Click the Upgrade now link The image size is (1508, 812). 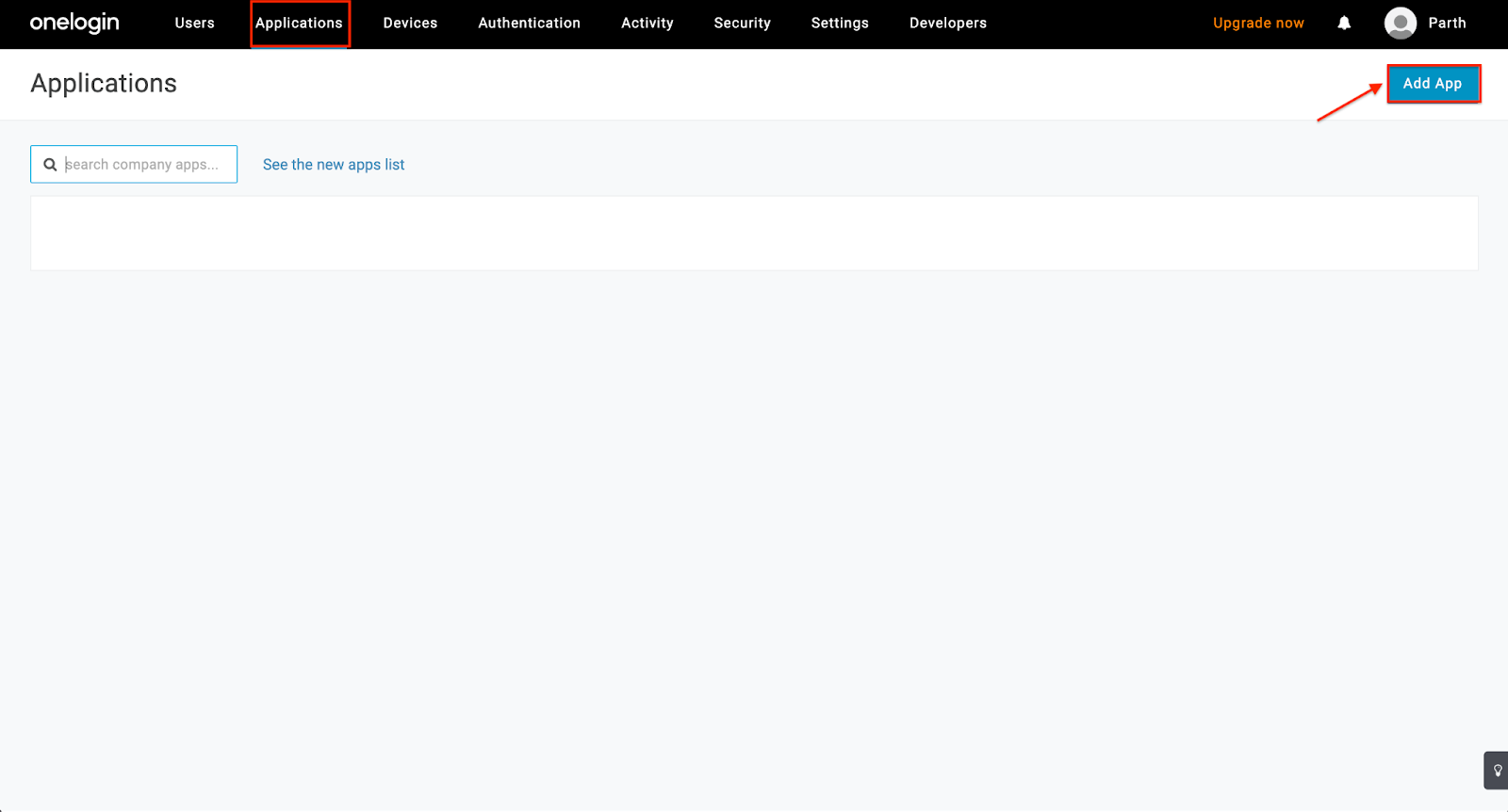coord(1258,23)
